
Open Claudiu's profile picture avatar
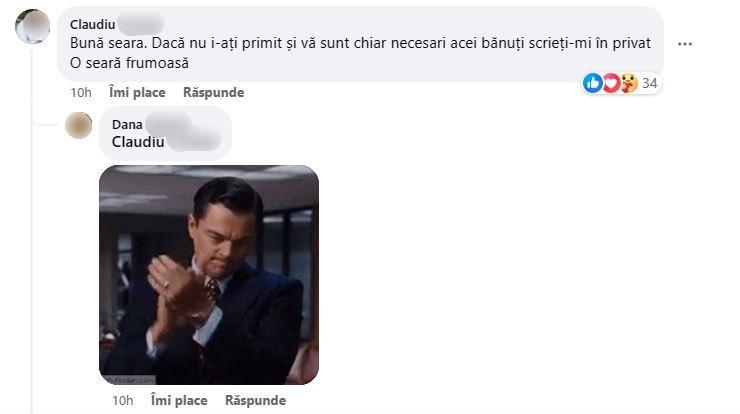tap(33, 26)
